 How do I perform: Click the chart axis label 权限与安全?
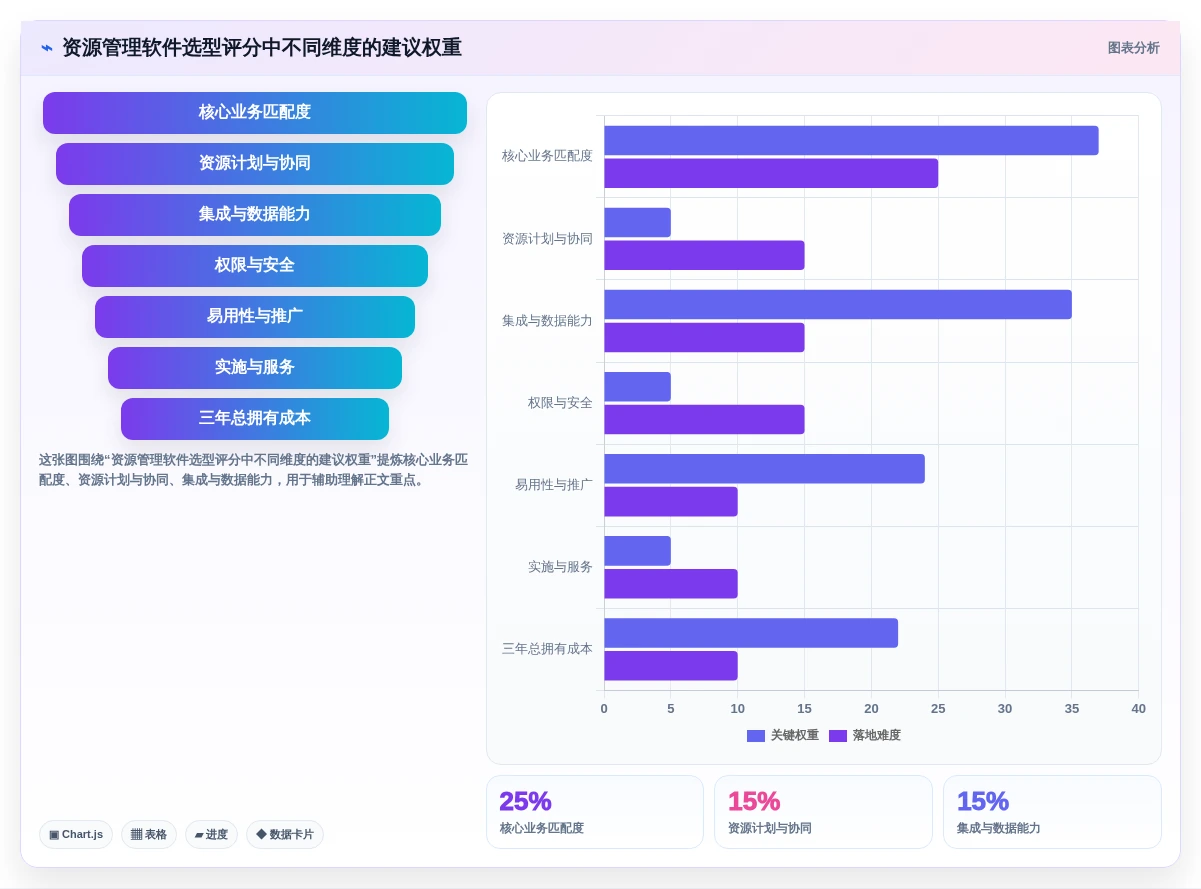[560, 403]
